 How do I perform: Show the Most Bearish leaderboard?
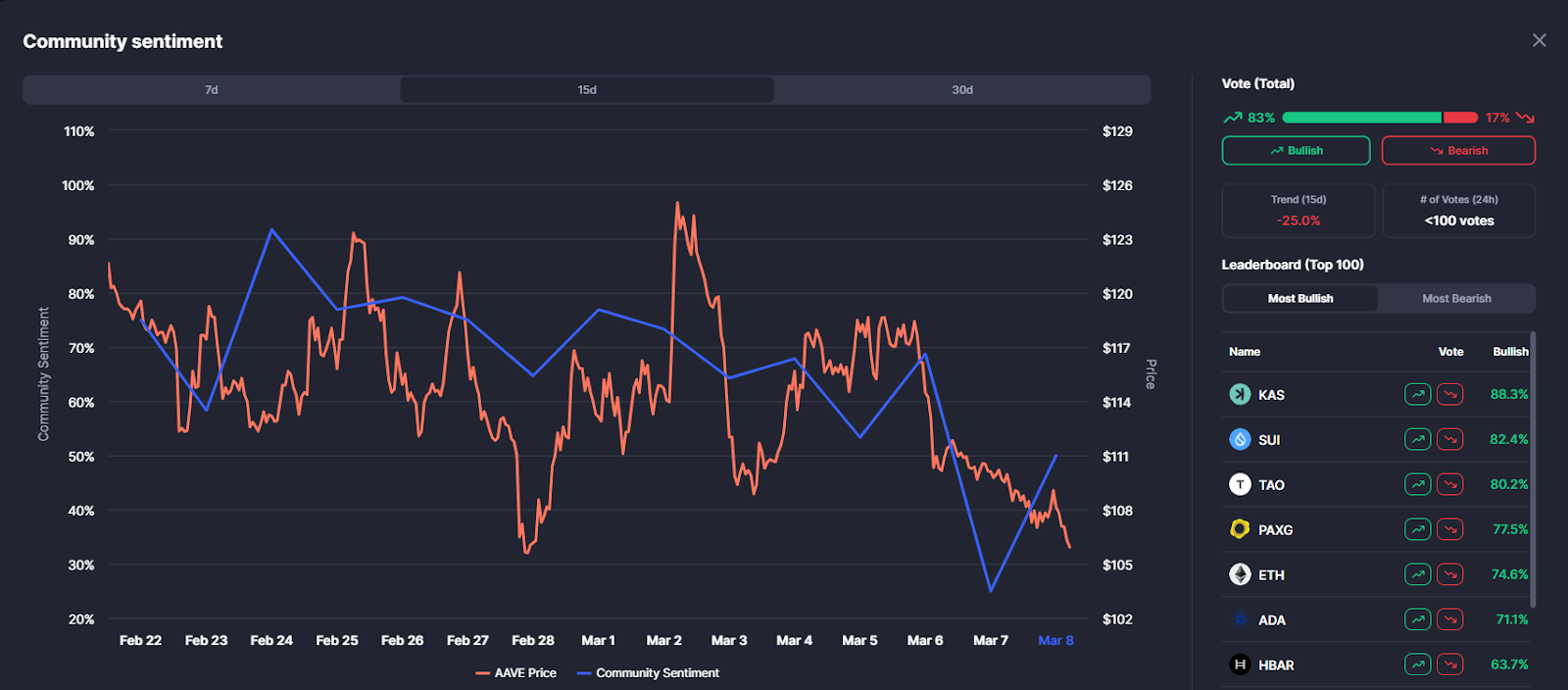point(1456,299)
